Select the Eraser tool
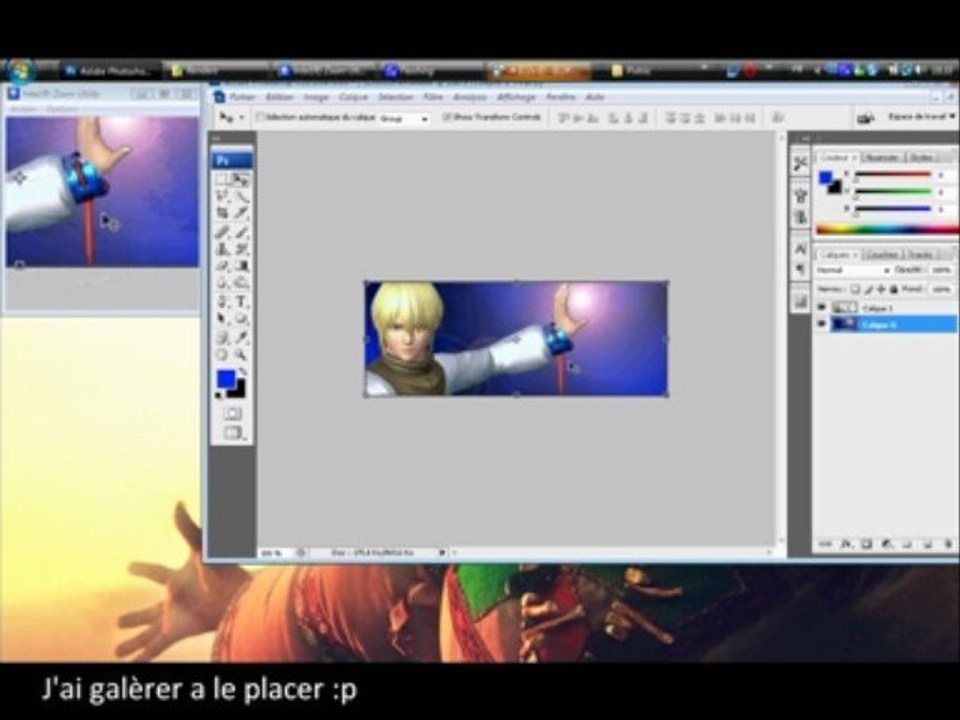 (223, 266)
